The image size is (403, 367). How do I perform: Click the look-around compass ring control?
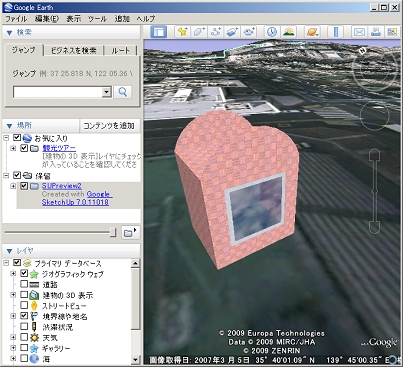point(375,68)
